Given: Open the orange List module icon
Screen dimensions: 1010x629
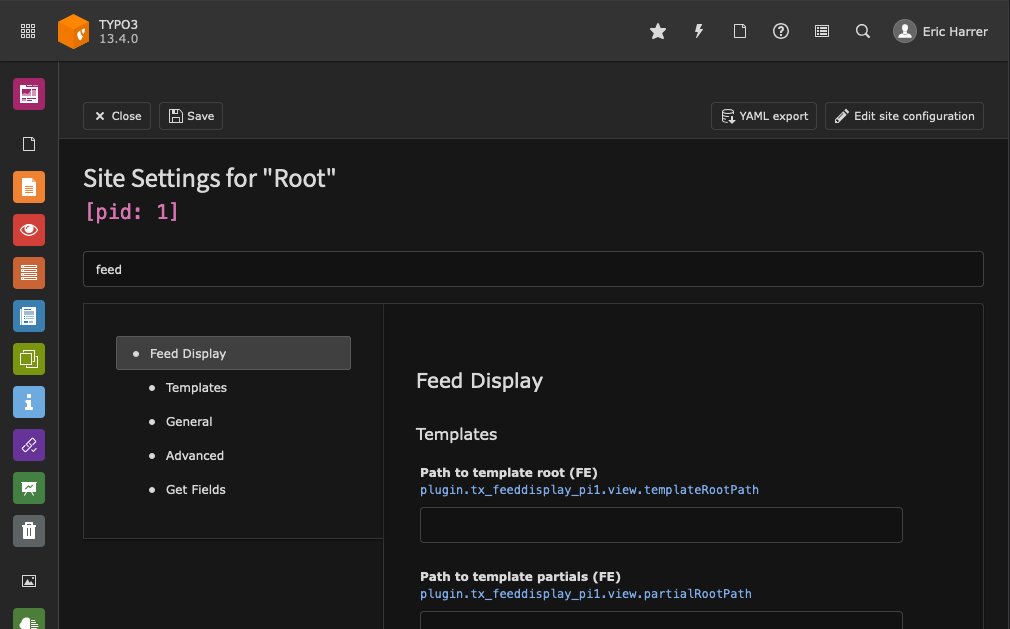Looking at the screenshot, I should tap(29, 273).
